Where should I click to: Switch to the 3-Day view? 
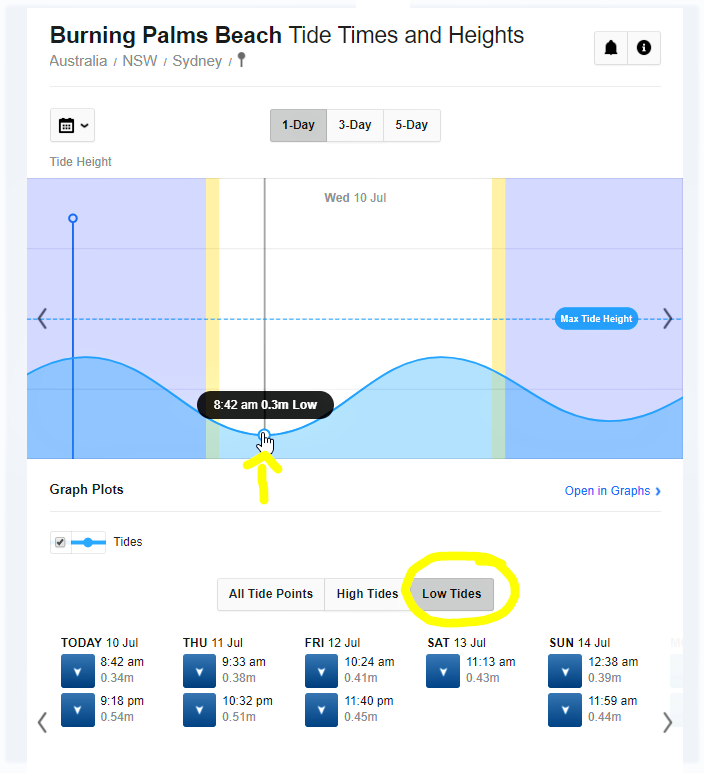click(355, 125)
